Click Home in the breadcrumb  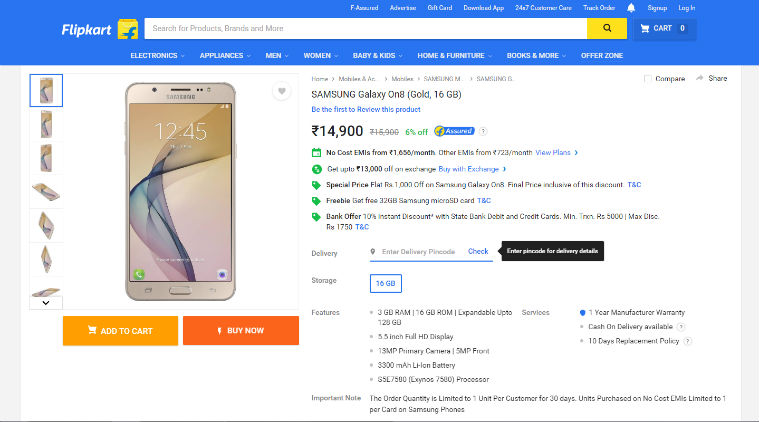(319, 78)
